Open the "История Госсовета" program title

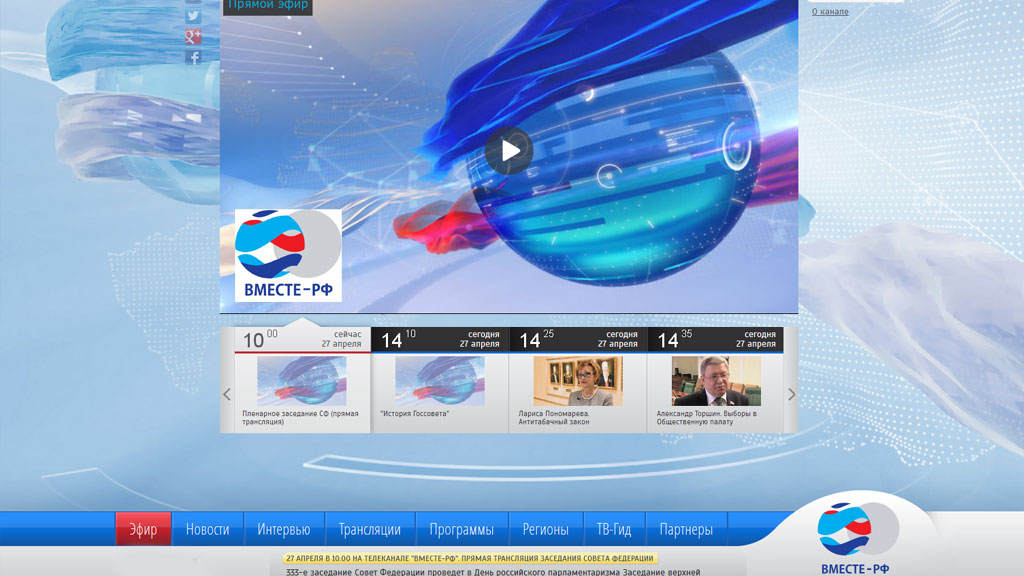tap(415, 413)
